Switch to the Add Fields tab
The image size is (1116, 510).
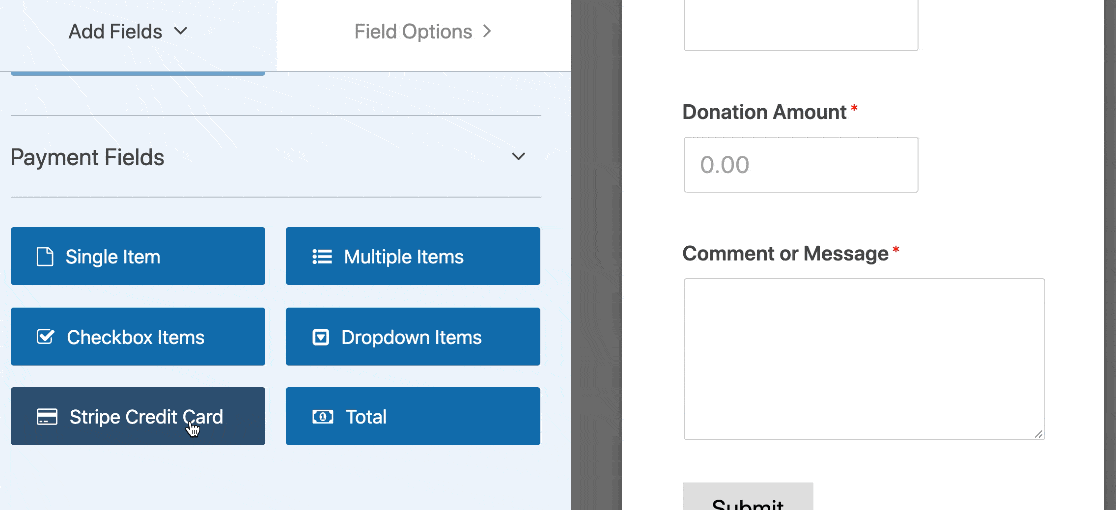[x=115, y=32]
